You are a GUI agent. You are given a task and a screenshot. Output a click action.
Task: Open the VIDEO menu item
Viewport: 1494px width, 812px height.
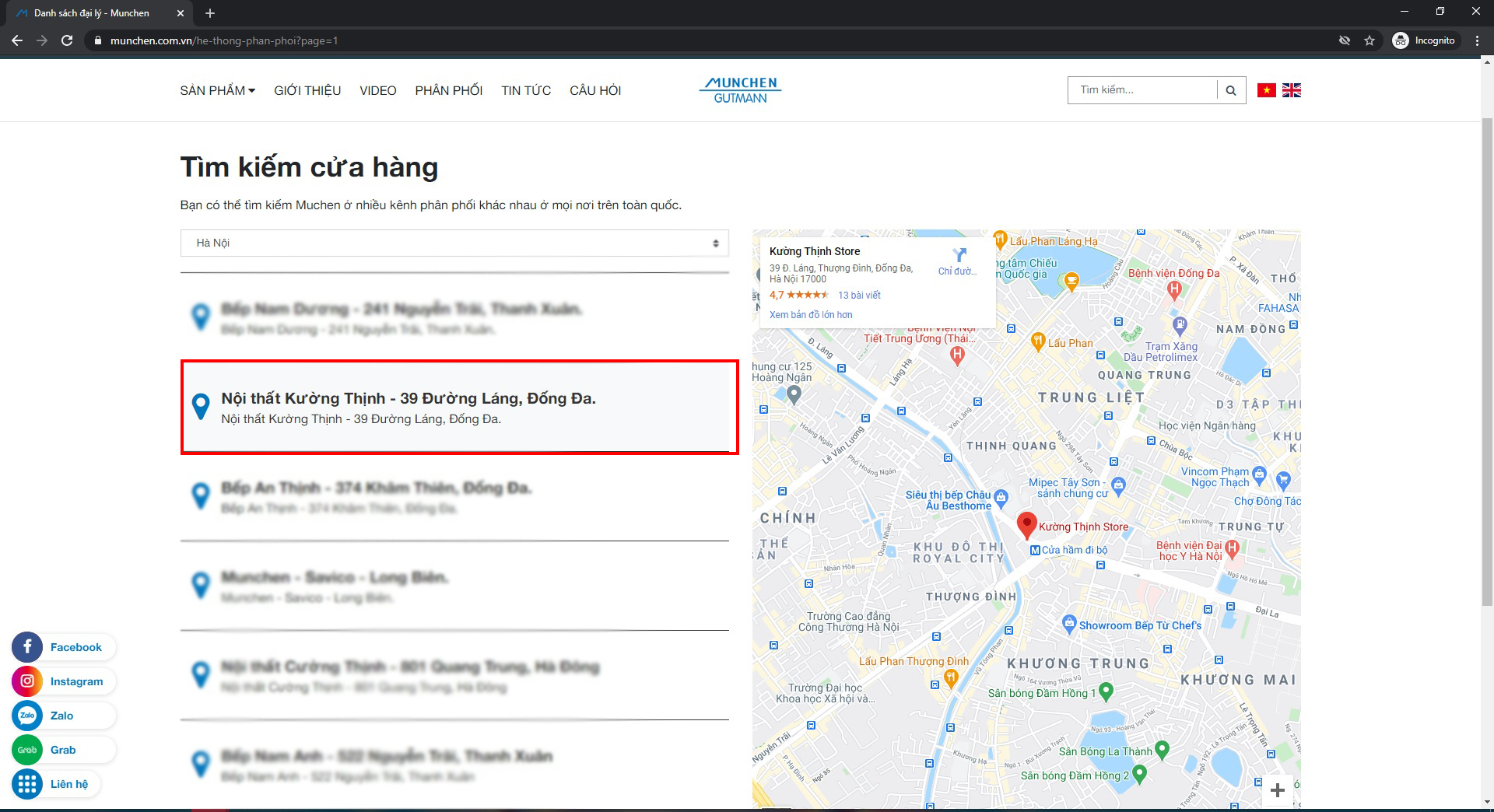[x=378, y=90]
